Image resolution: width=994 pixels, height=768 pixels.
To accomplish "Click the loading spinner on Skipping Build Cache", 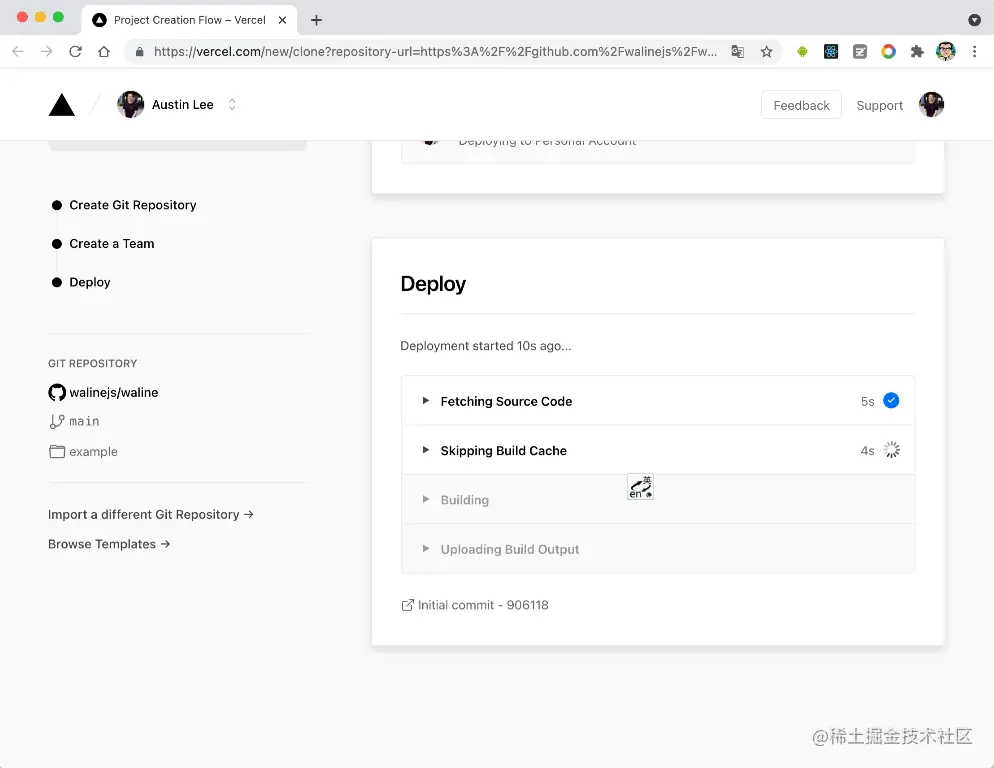I will tap(891, 450).
